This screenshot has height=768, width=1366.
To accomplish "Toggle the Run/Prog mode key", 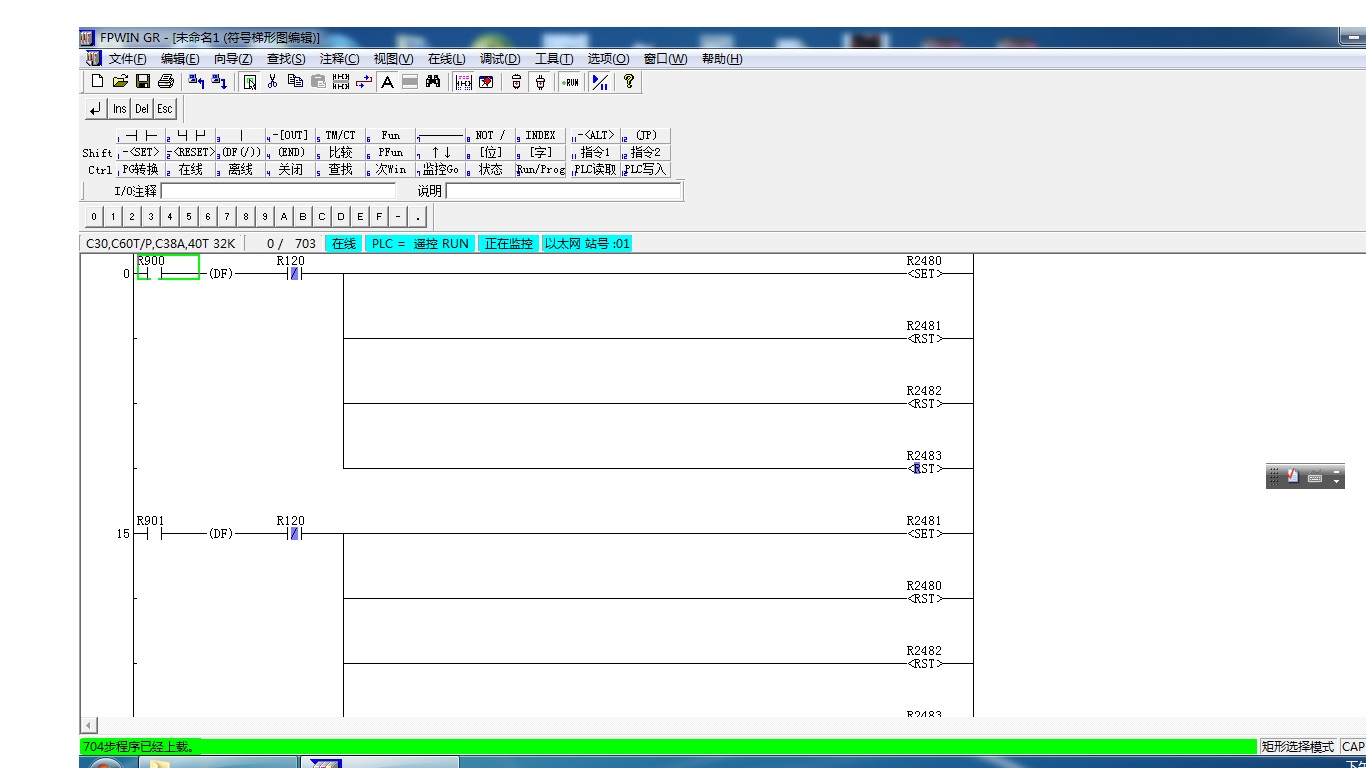I will coord(541,170).
